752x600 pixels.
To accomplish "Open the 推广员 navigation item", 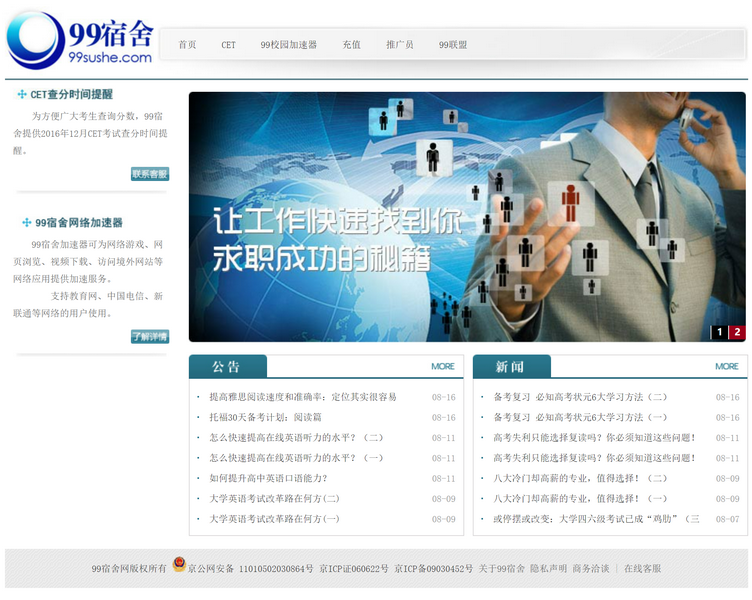I will (x=399, y=45).
